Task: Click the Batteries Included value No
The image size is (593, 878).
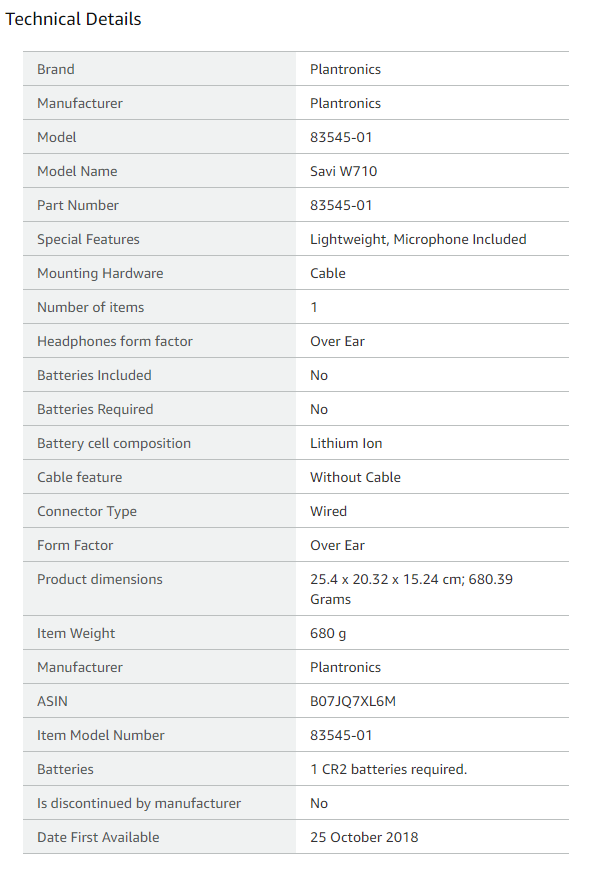Action: pos(319,376)
